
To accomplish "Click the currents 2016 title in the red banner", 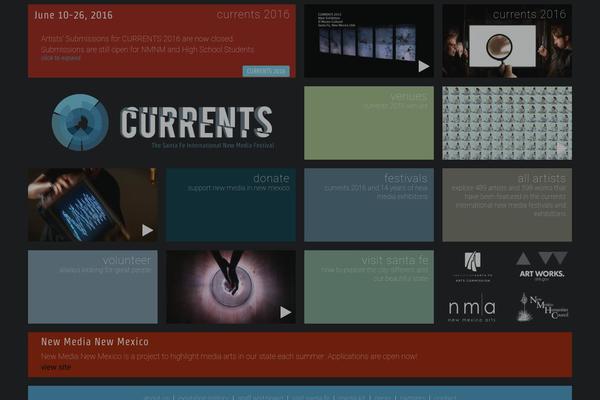I will [x=253, y=15].
